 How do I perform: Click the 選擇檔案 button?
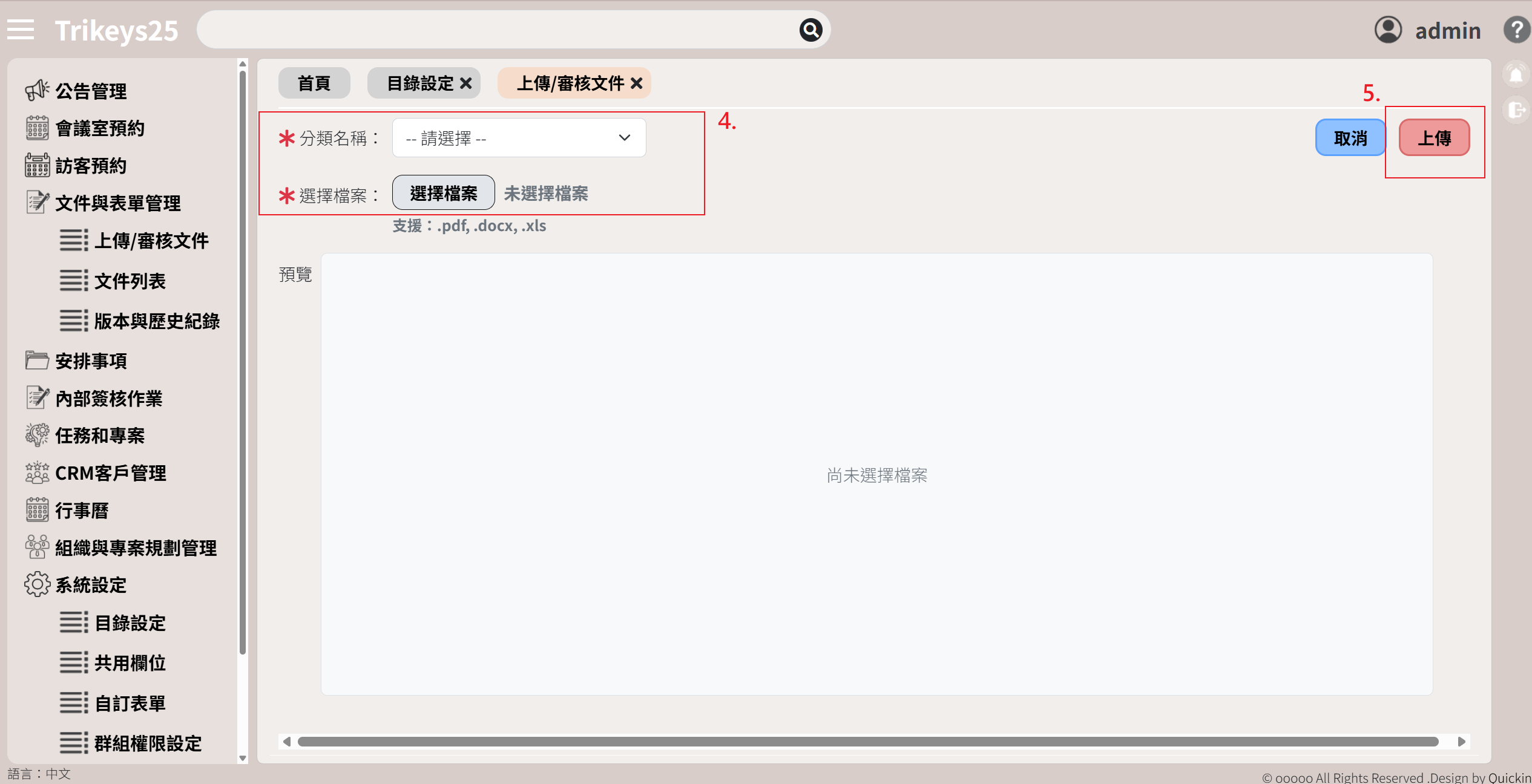443,193
